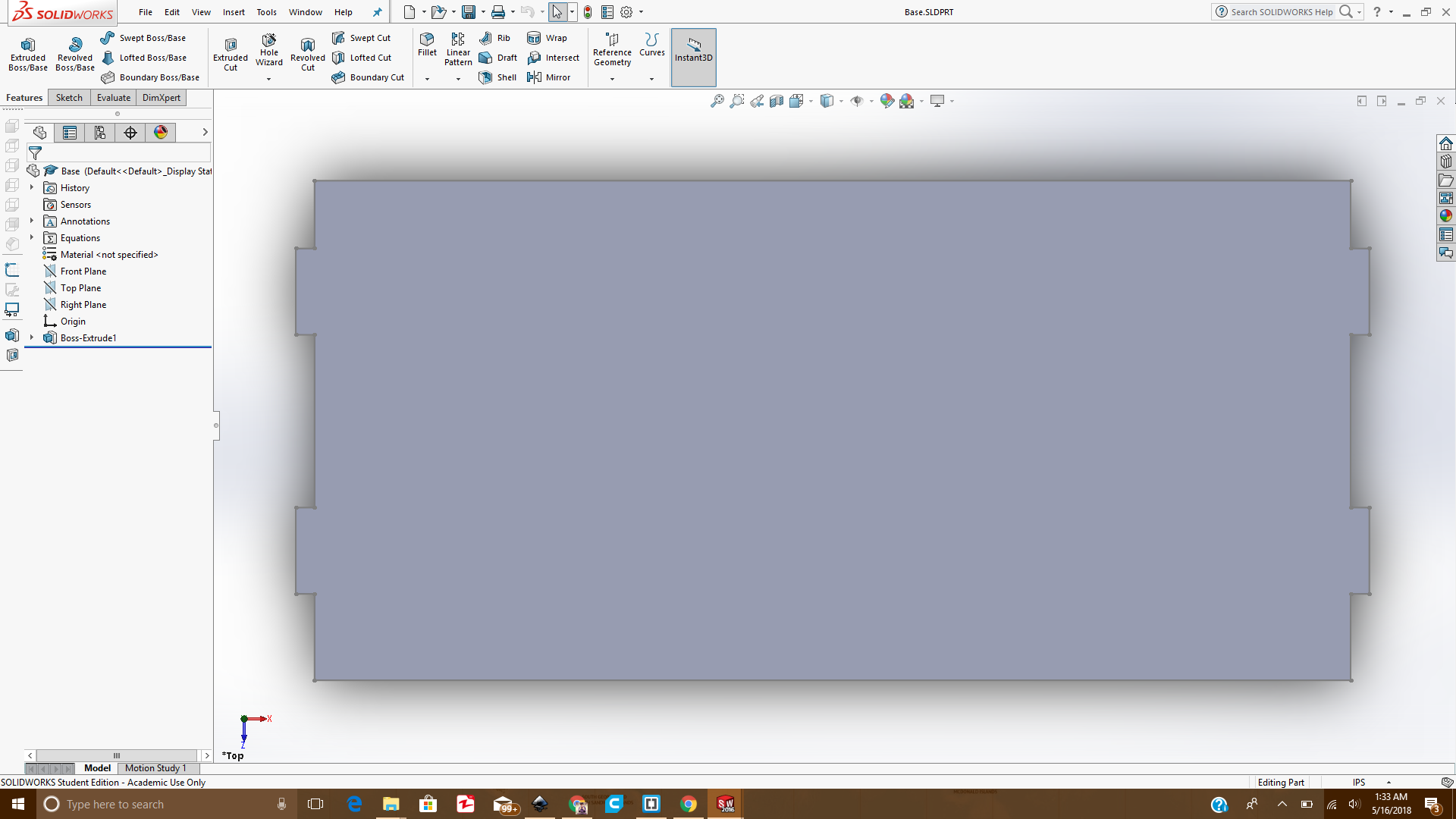The width and height of the screenshot is (1456, 819).
Task: Select the Extruded Boss/Base tool
Action: 28,54
